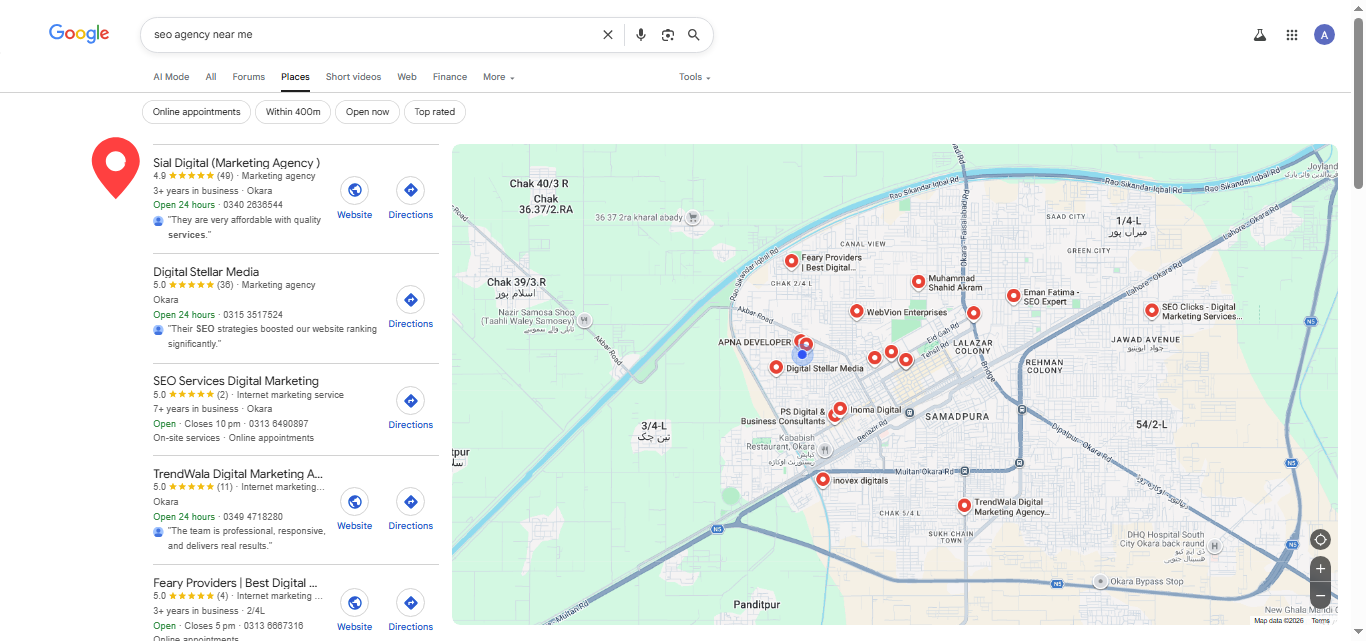
Task: Get Directions for SEO Services Digital Marketing
Action: click(x=410, y=400)
